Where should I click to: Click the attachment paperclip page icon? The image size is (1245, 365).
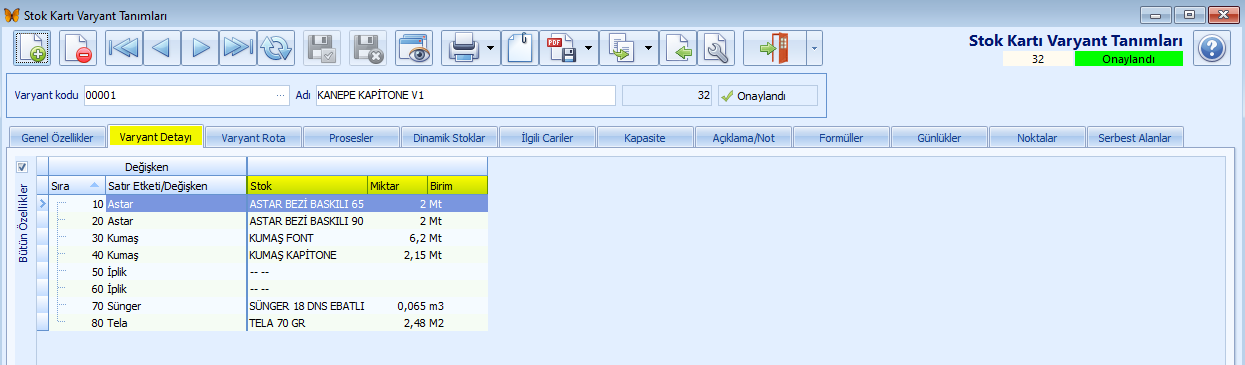click(520, 48)
